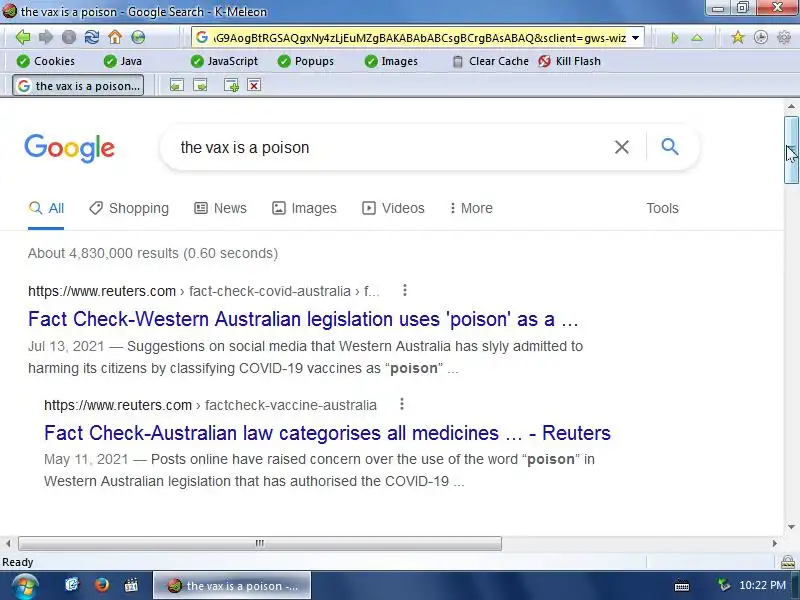800x600 pixels.
Task: Close current tab with the red X icon
Action: coord(254,85)
